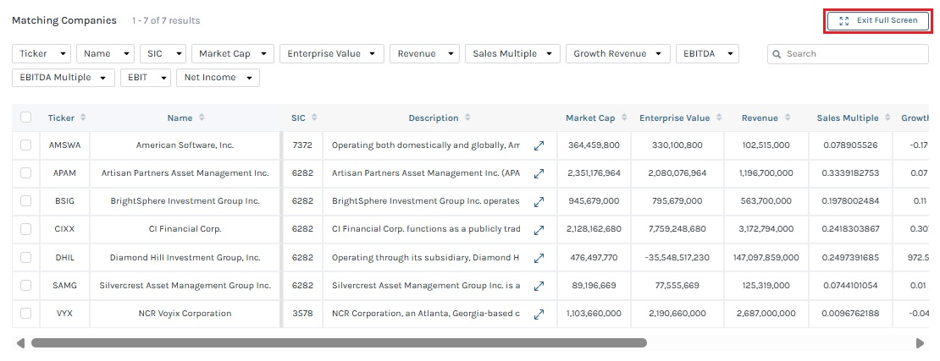Open the Revenue filter dropdown
This screenshot has height=361, width=940.
pyautogui.click(x=424, y=53)
